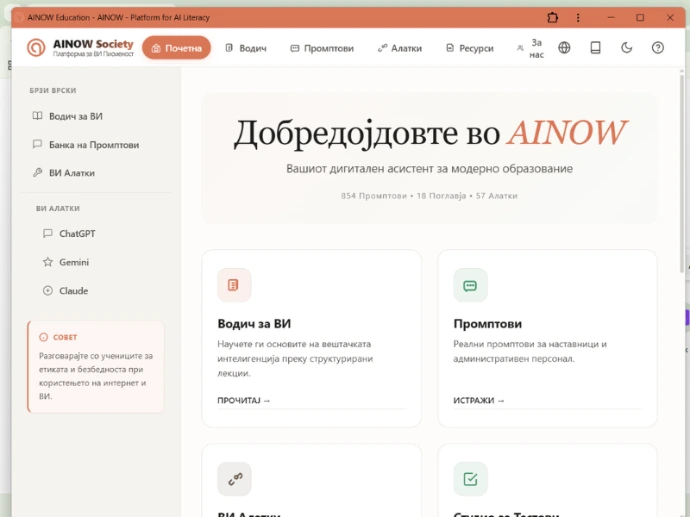
Task: Click the browser extensions puzzle icon
Action: pyautogui.click(x=552, y=17)
